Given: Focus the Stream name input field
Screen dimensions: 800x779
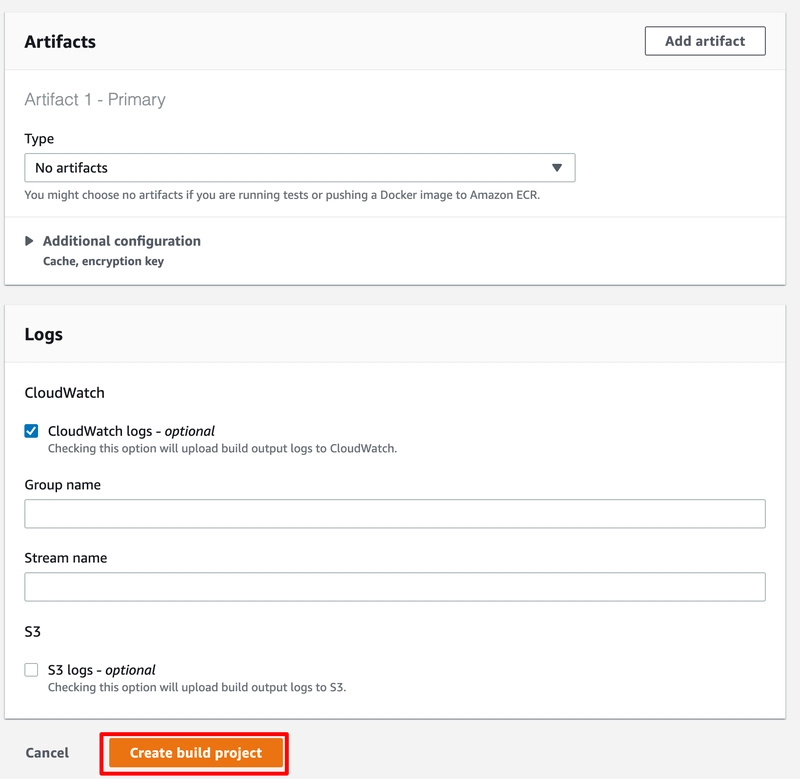Looking at the screenshot, I should pos(394,587).
